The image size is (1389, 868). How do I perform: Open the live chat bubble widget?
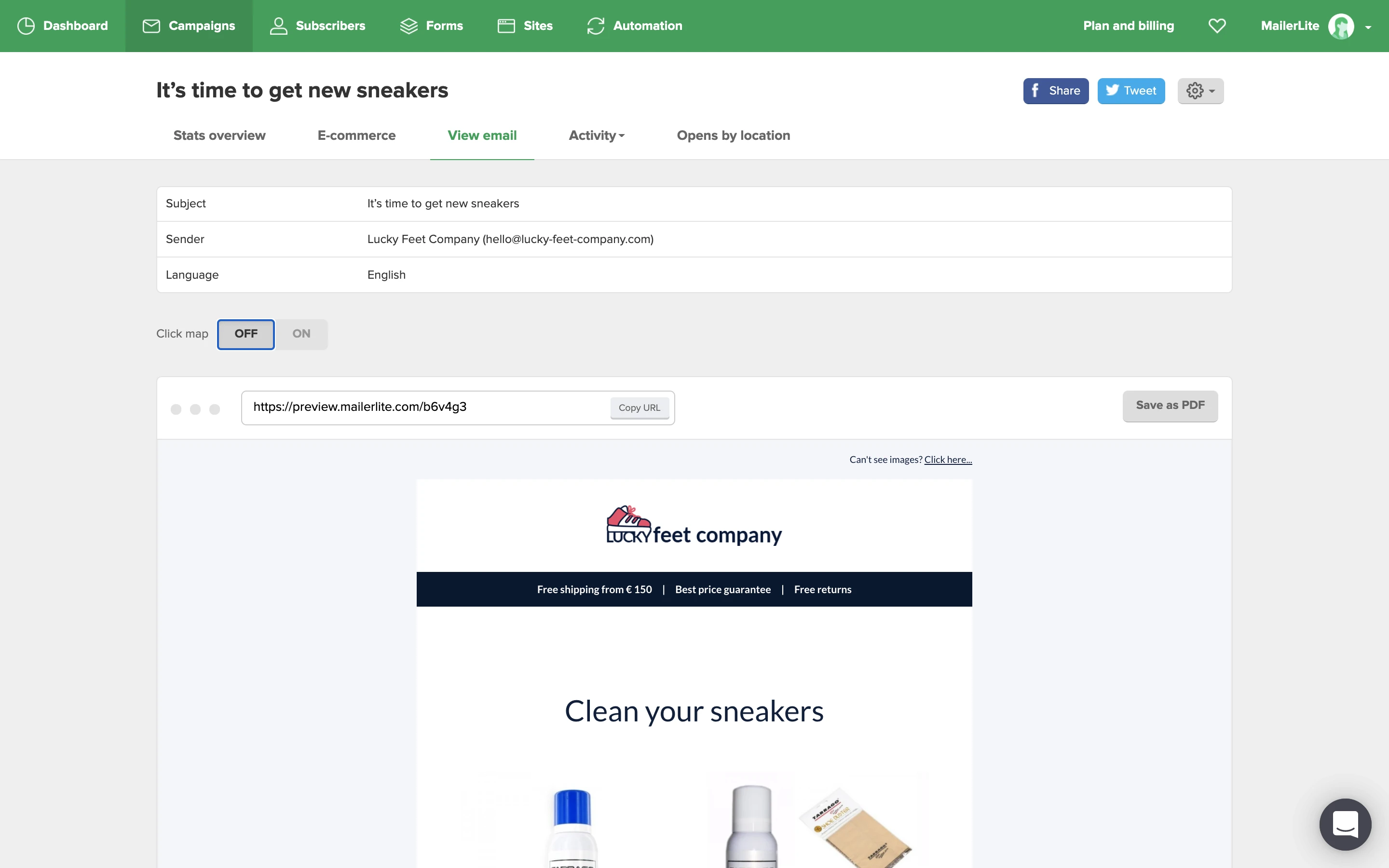1345,824
